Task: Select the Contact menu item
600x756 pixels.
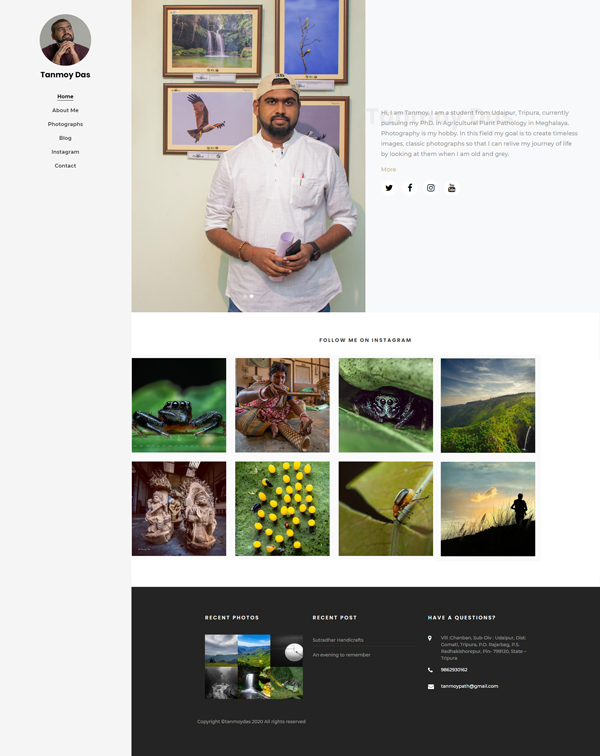Action: [65, 165]
